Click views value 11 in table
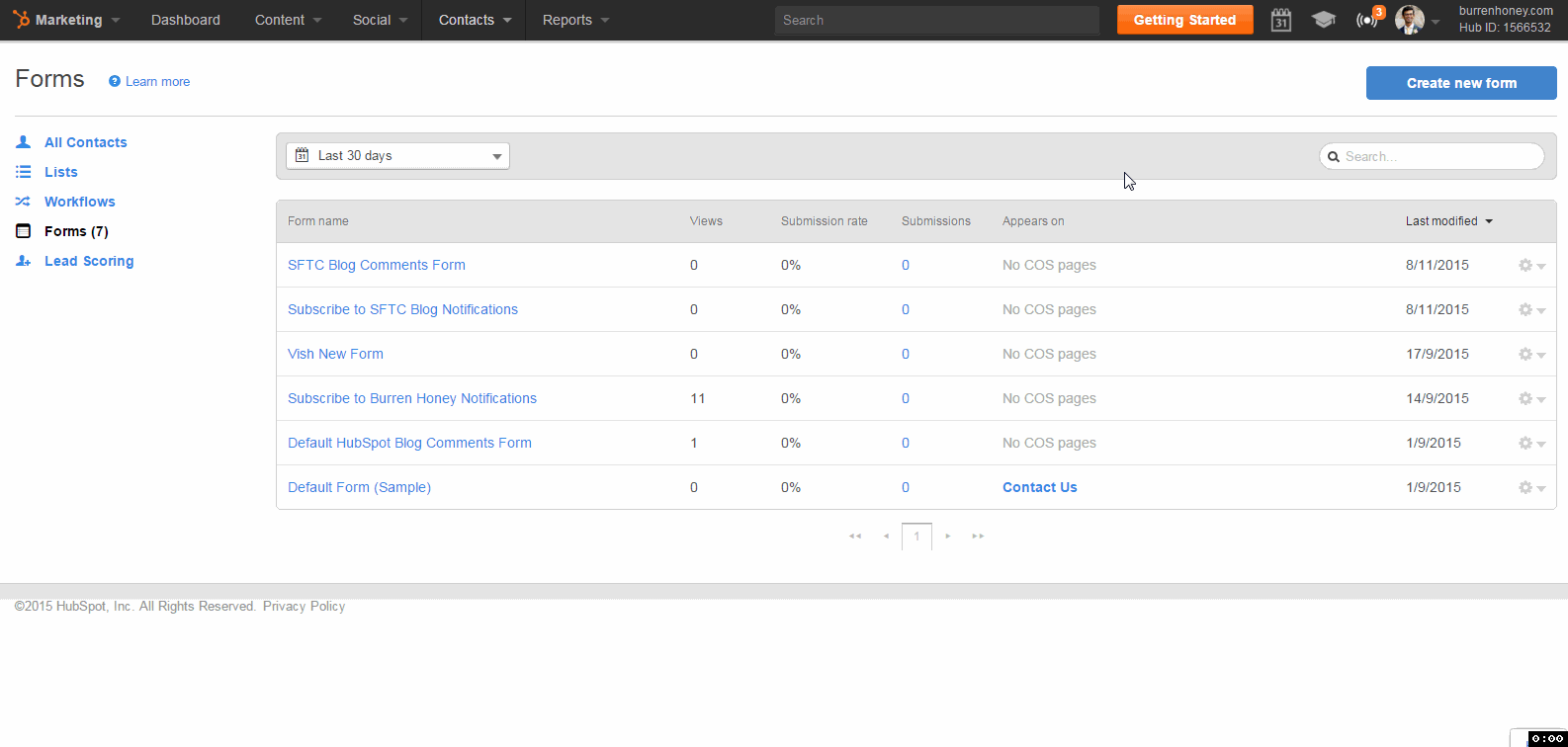This screenshot has width=1568, height=747. pos(698,398)
